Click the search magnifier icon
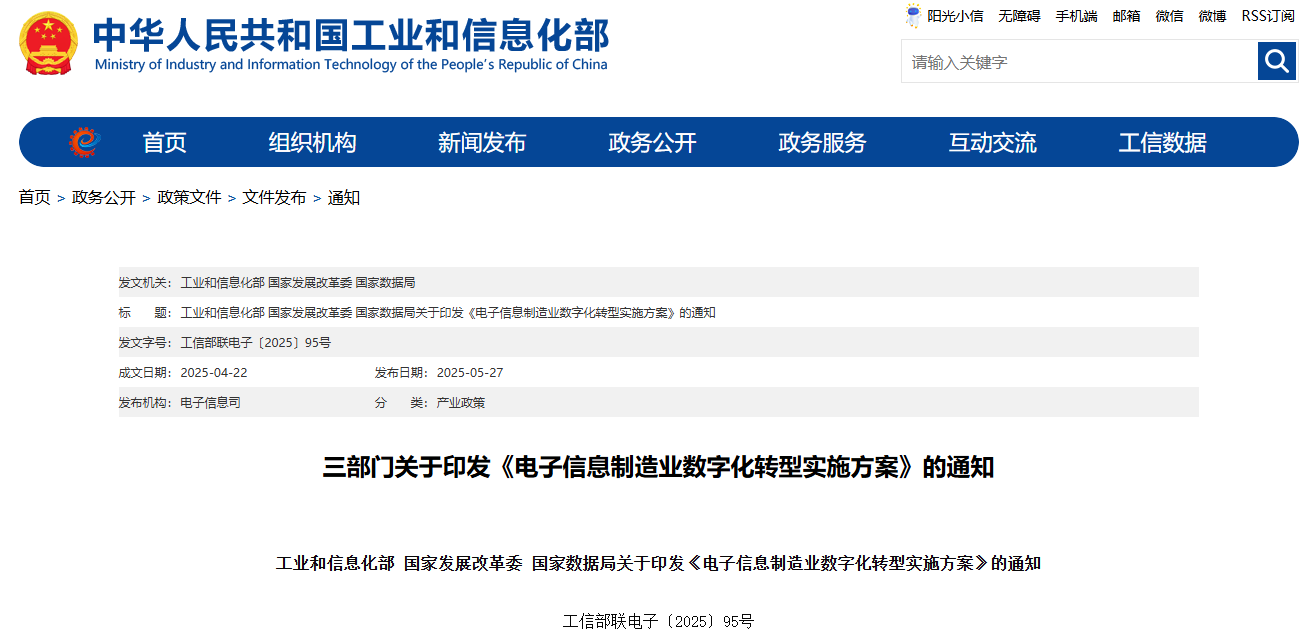 pyautogui.click(x=1276, y=61)
